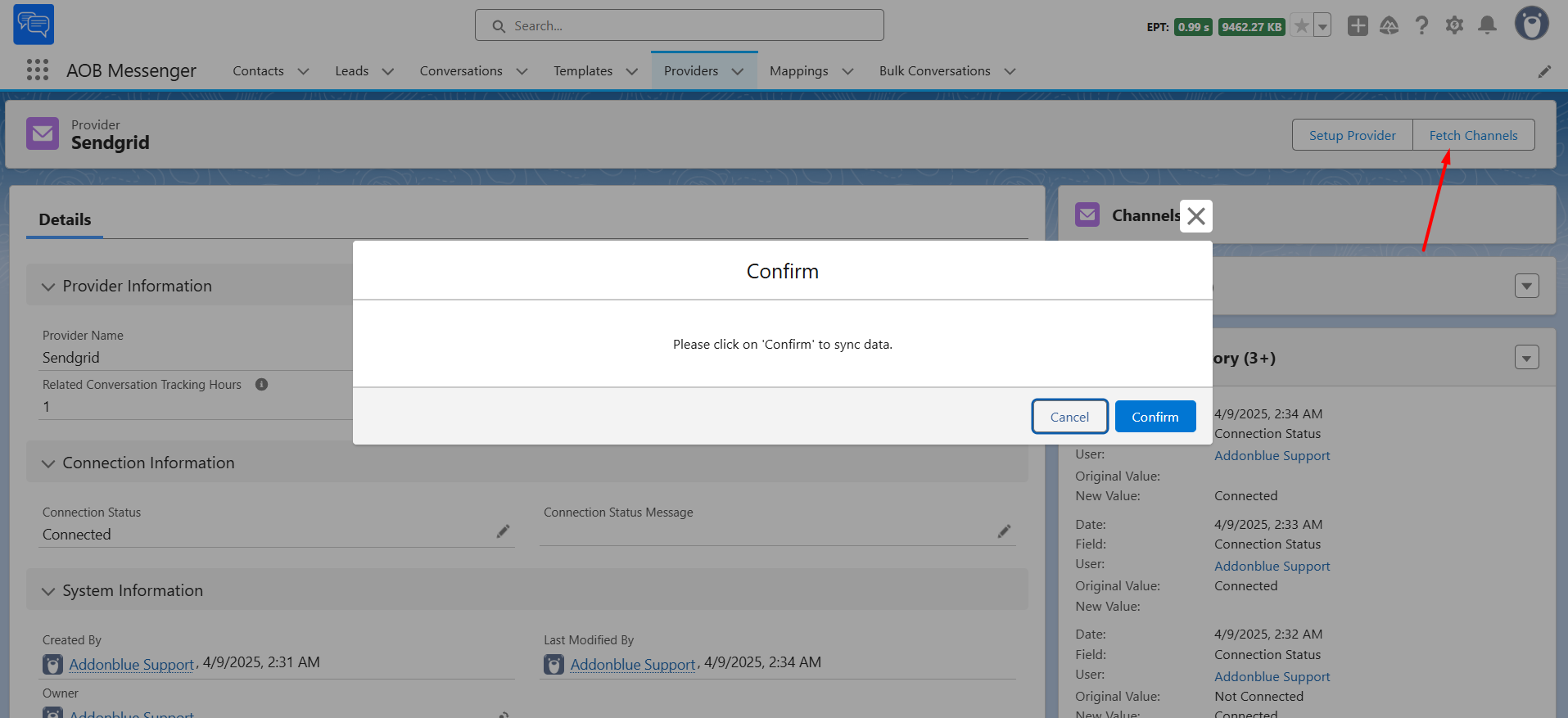Open the Bulk Conversations dropdown chevron
Screen dimensions: 1568x718
click(x=1010, y=71)
